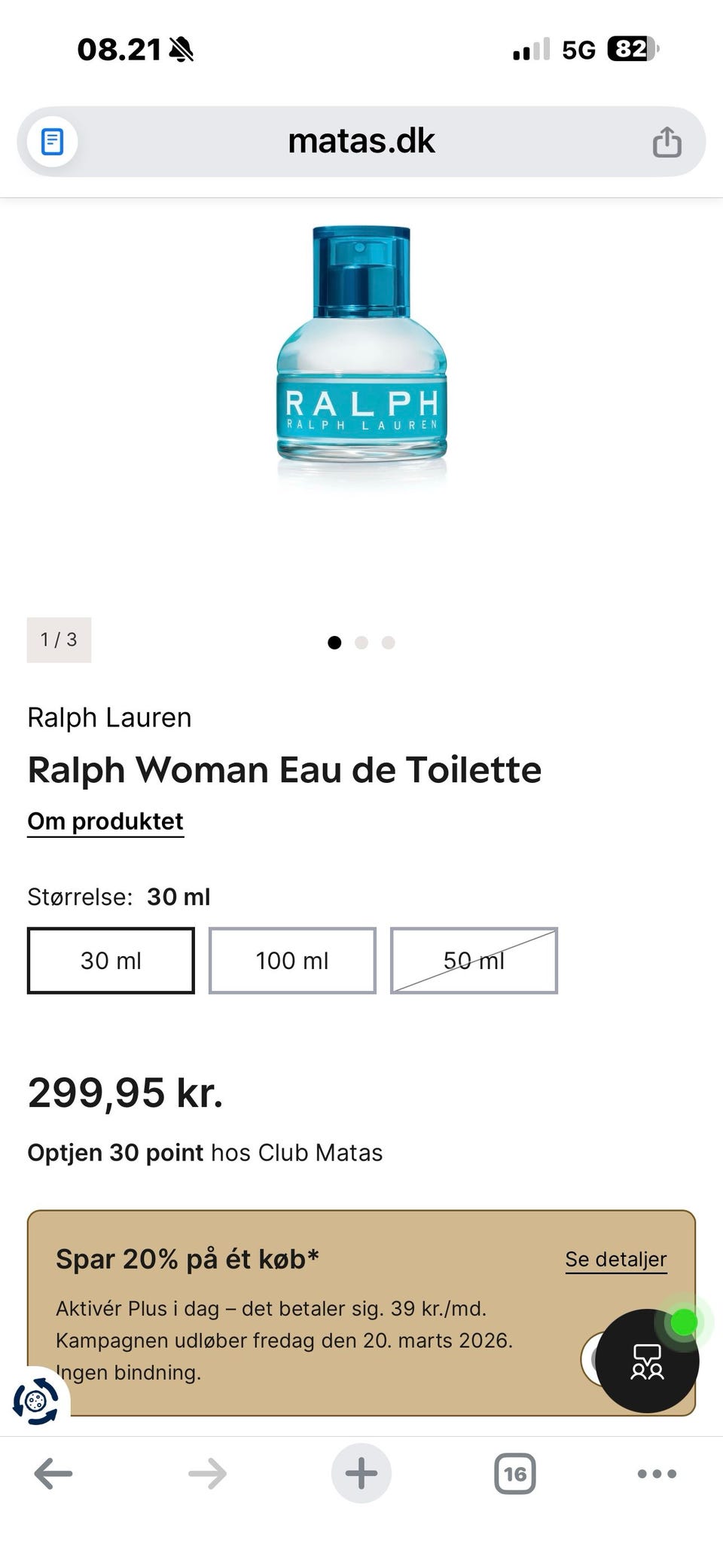Open the Om produktet link
This screenshot has height=1568, width=723.
[105, 821]
